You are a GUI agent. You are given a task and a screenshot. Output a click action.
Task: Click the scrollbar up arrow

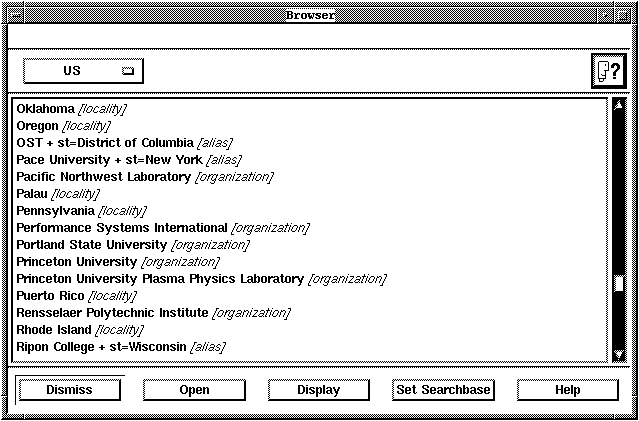(619, 104)
